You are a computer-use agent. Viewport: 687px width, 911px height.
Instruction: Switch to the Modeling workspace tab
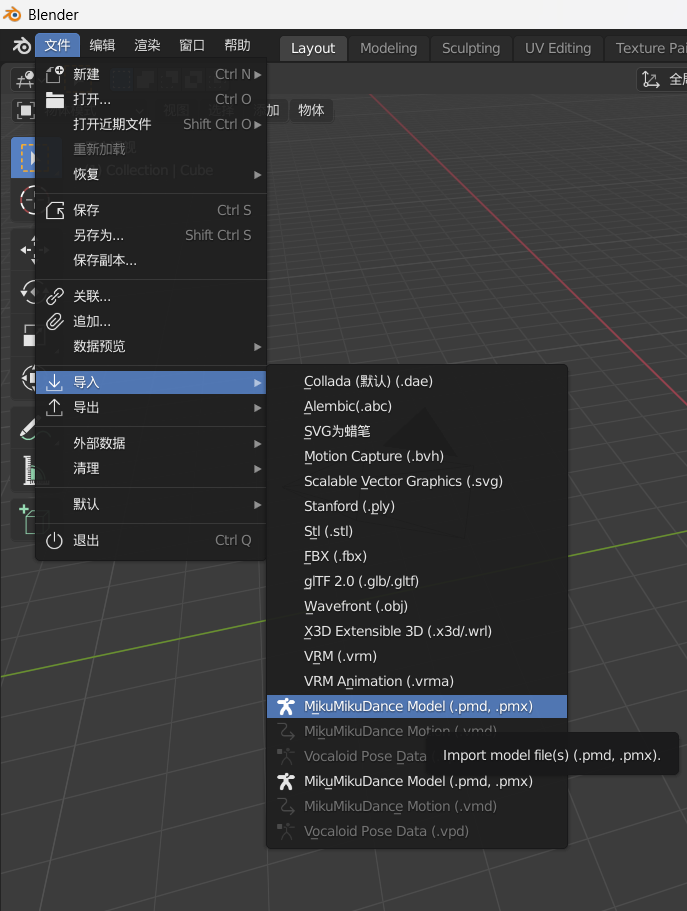[389, 48]
